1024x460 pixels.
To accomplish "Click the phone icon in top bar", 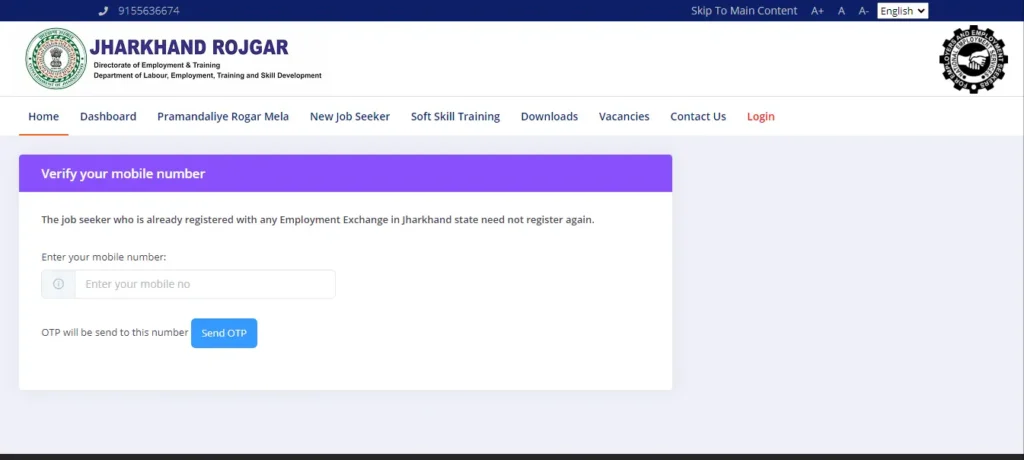I will 103,11.
